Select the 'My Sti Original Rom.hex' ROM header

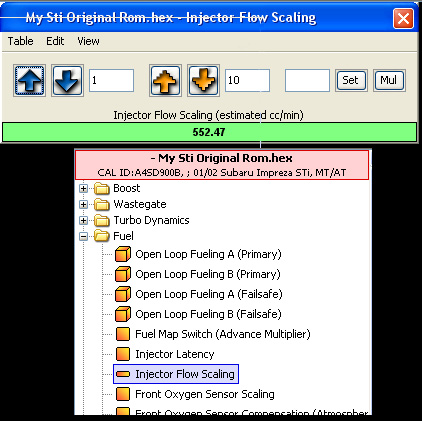click(x=222, y=158)
